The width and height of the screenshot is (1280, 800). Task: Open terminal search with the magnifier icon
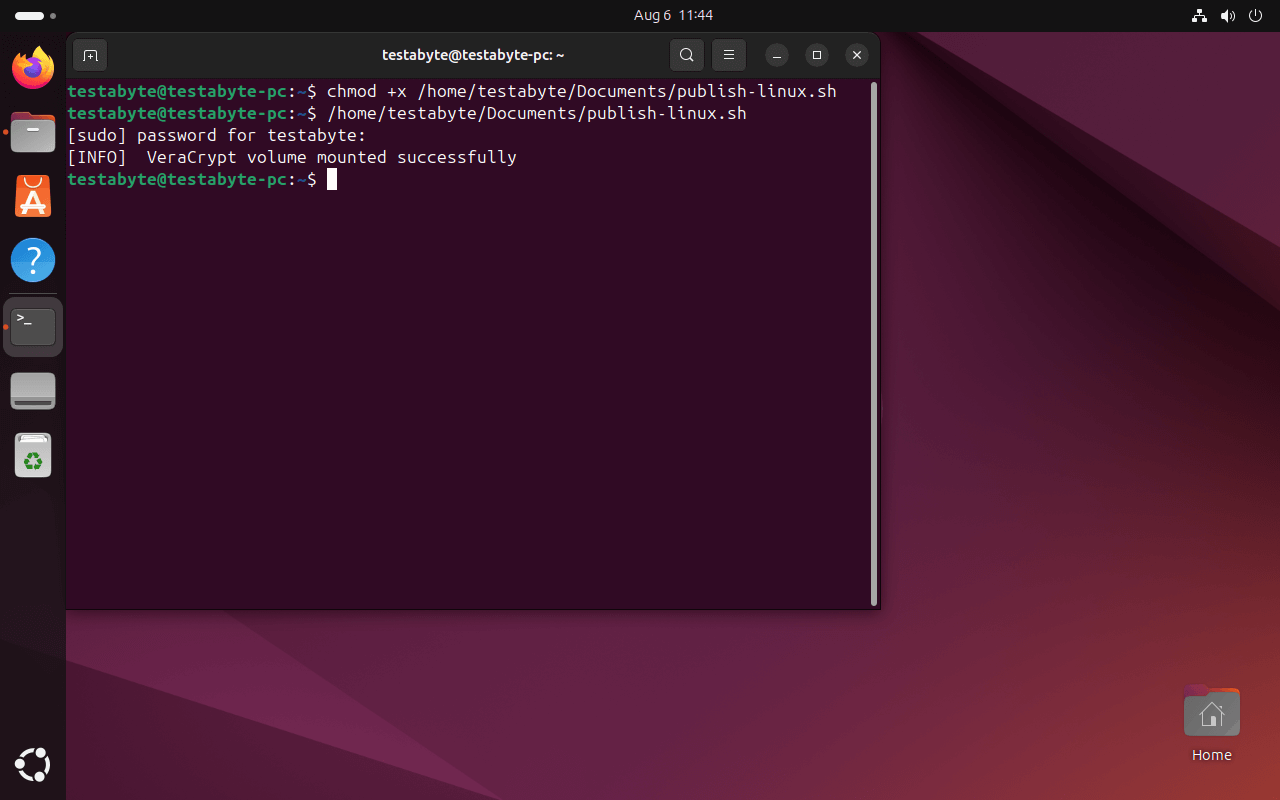(686, 55)
